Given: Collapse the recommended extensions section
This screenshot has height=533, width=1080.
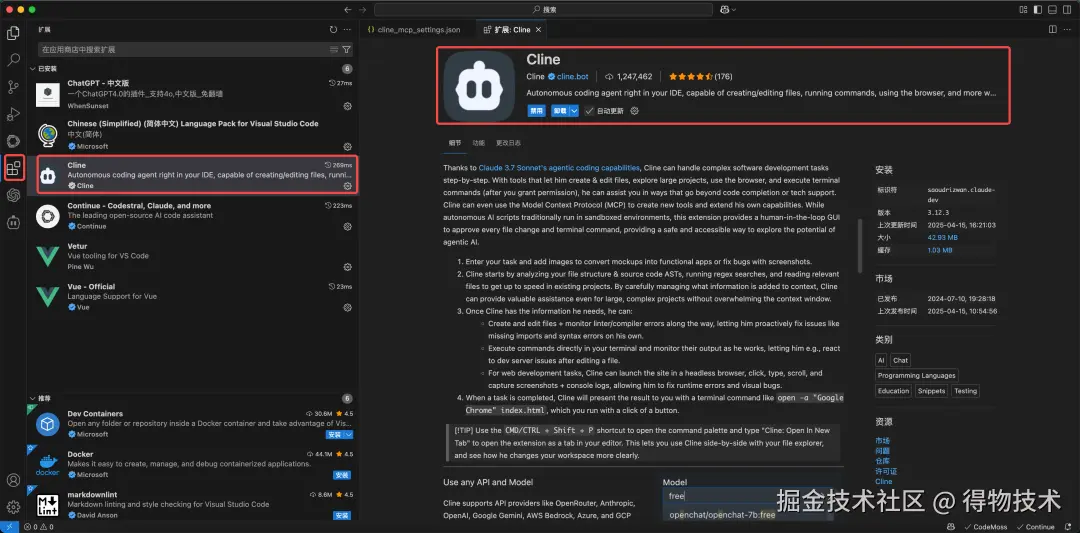Looking at the screenshot, I should pyautogui.click(x=32, y=398).
